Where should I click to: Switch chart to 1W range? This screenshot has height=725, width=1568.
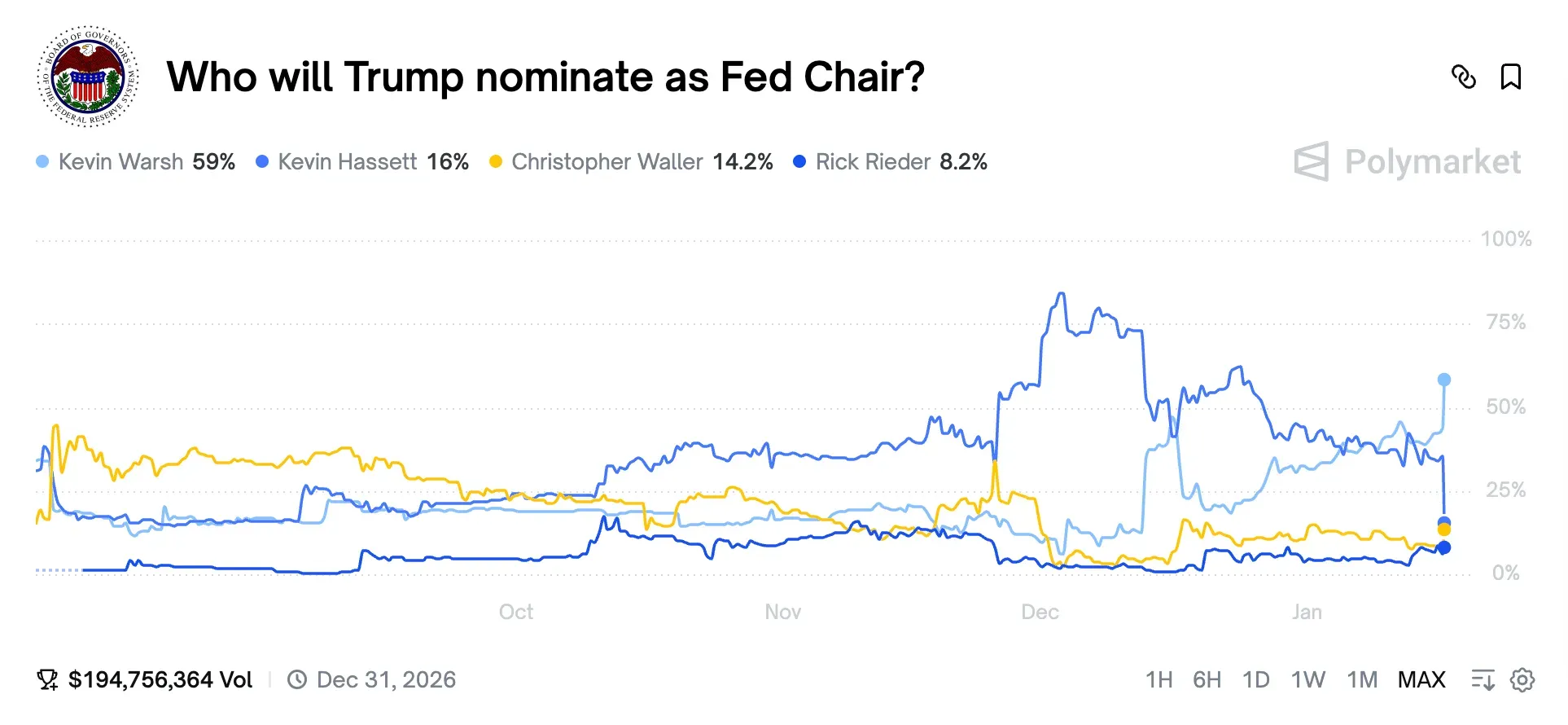pos(1307,679)
